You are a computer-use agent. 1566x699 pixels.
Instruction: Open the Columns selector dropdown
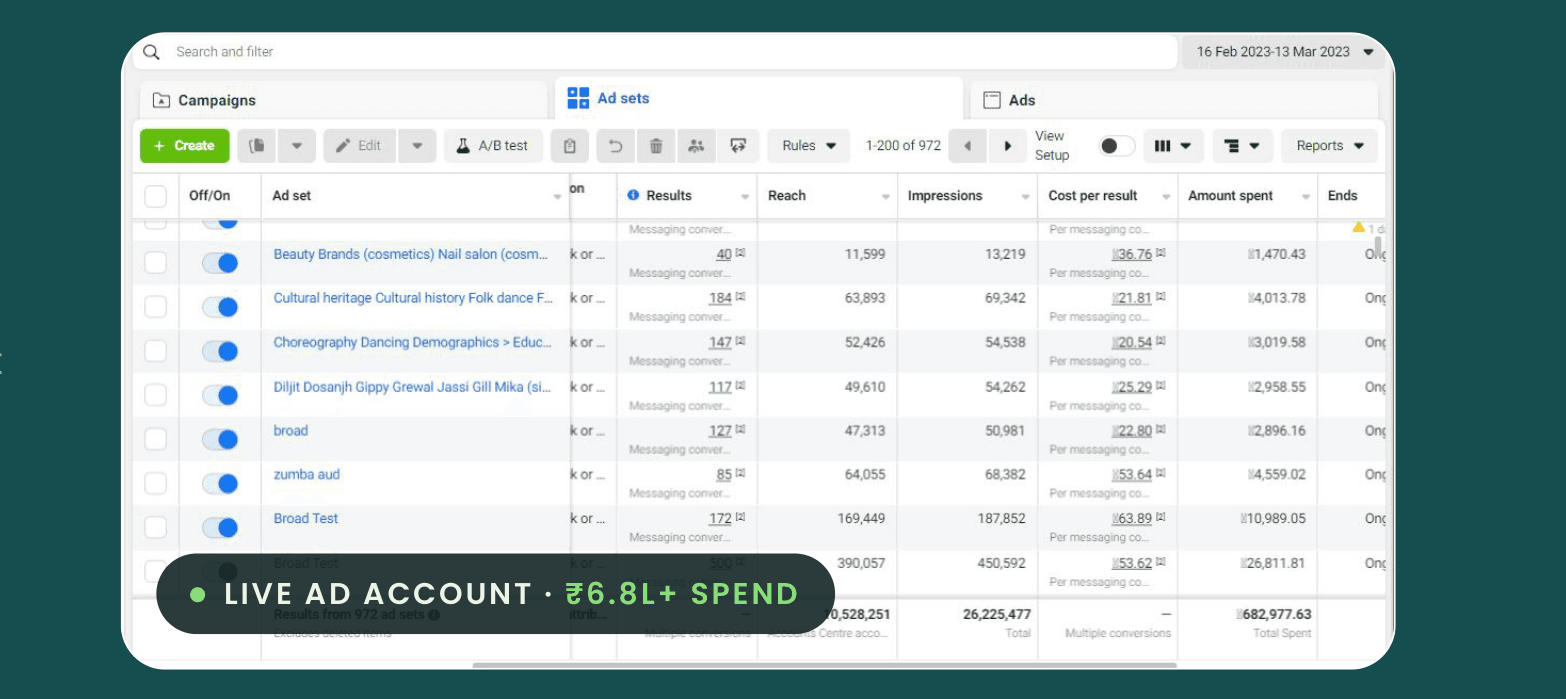click(1173, 146)
